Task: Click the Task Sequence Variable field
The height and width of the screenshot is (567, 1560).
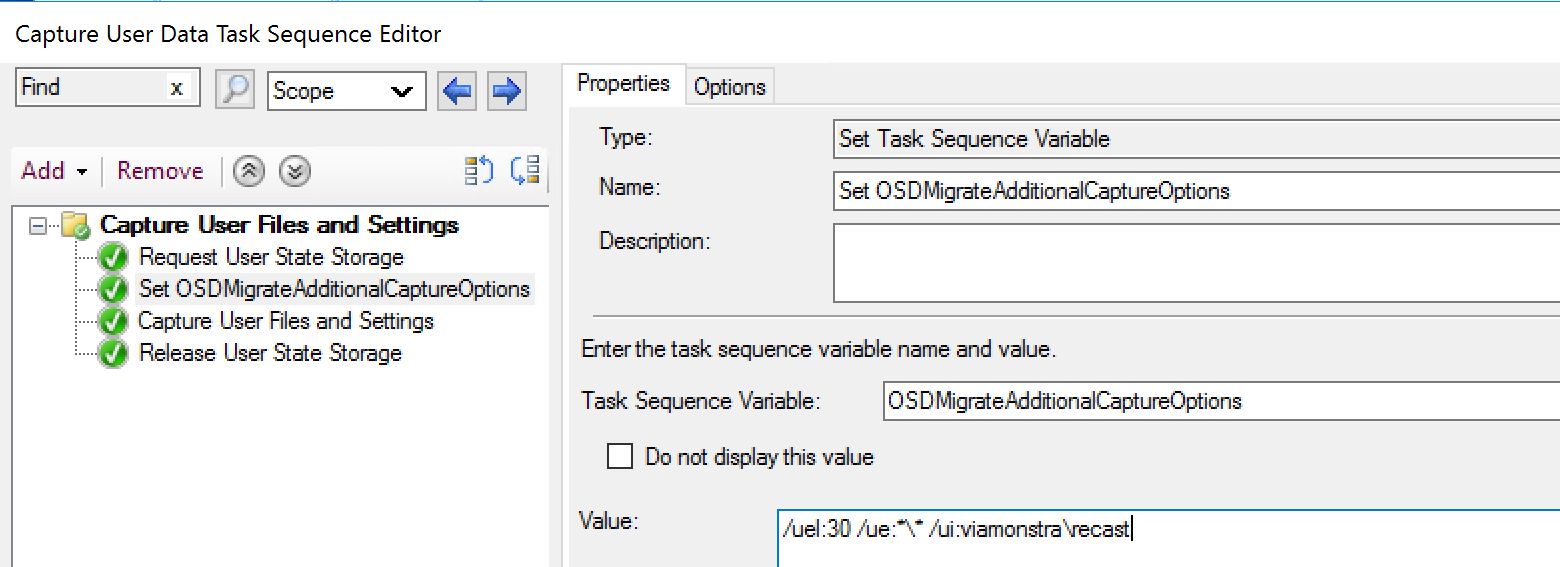Action: (x=1220, y=401)
